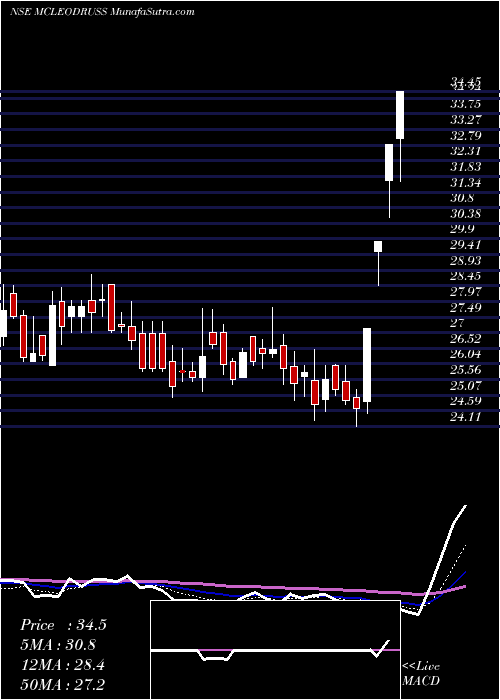Click the 30.38 price axis label
500x700 pixels.
pos(466,213)
